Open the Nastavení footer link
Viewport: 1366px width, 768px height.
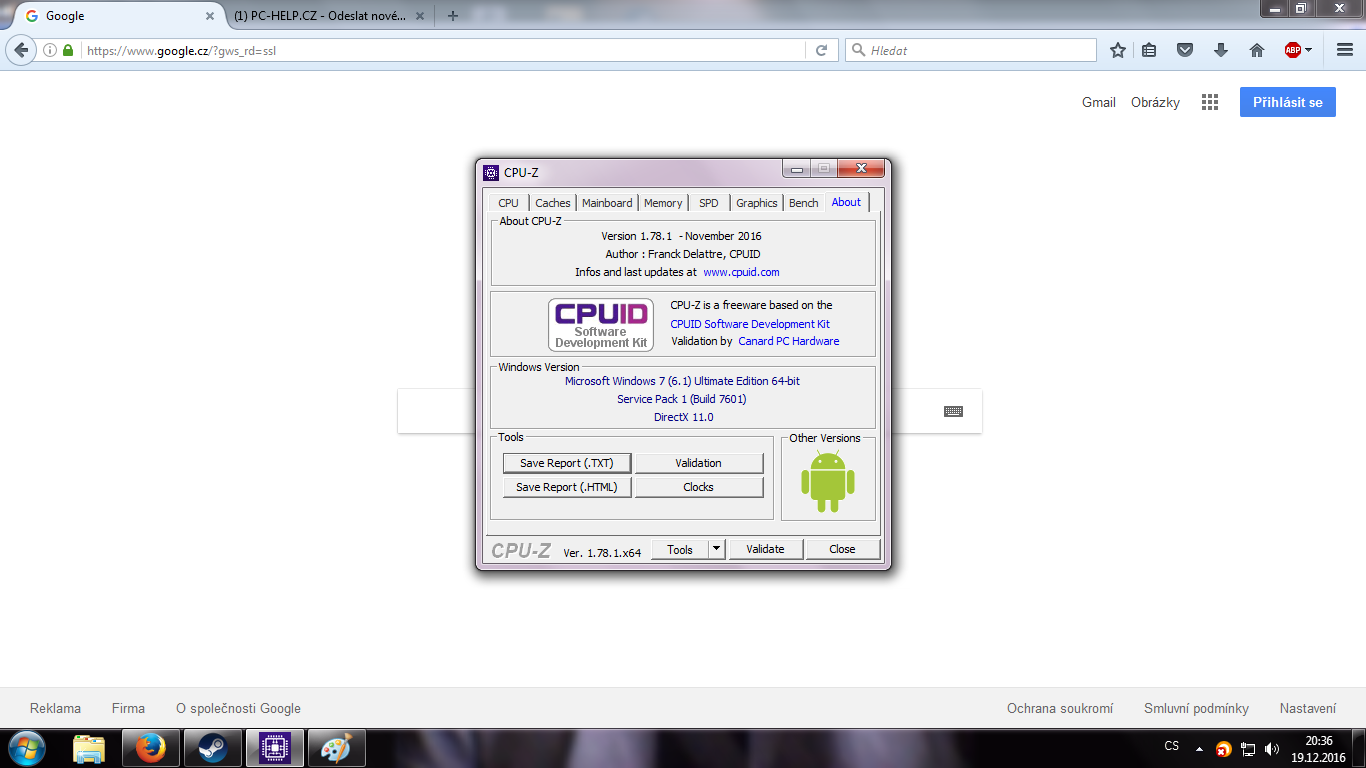pyautogui.click(x=1308, y=708)
